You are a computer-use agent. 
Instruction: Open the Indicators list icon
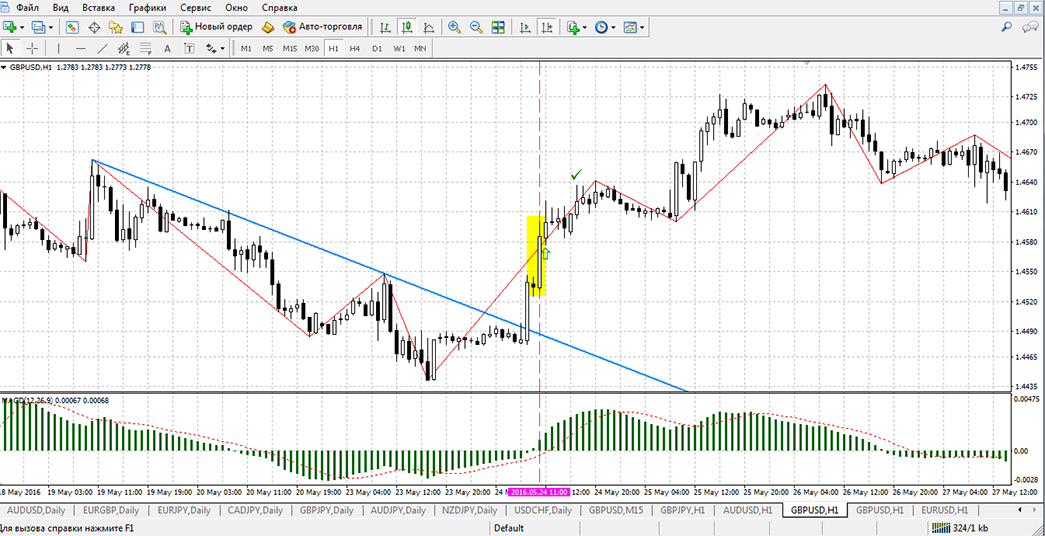point(572,27)
